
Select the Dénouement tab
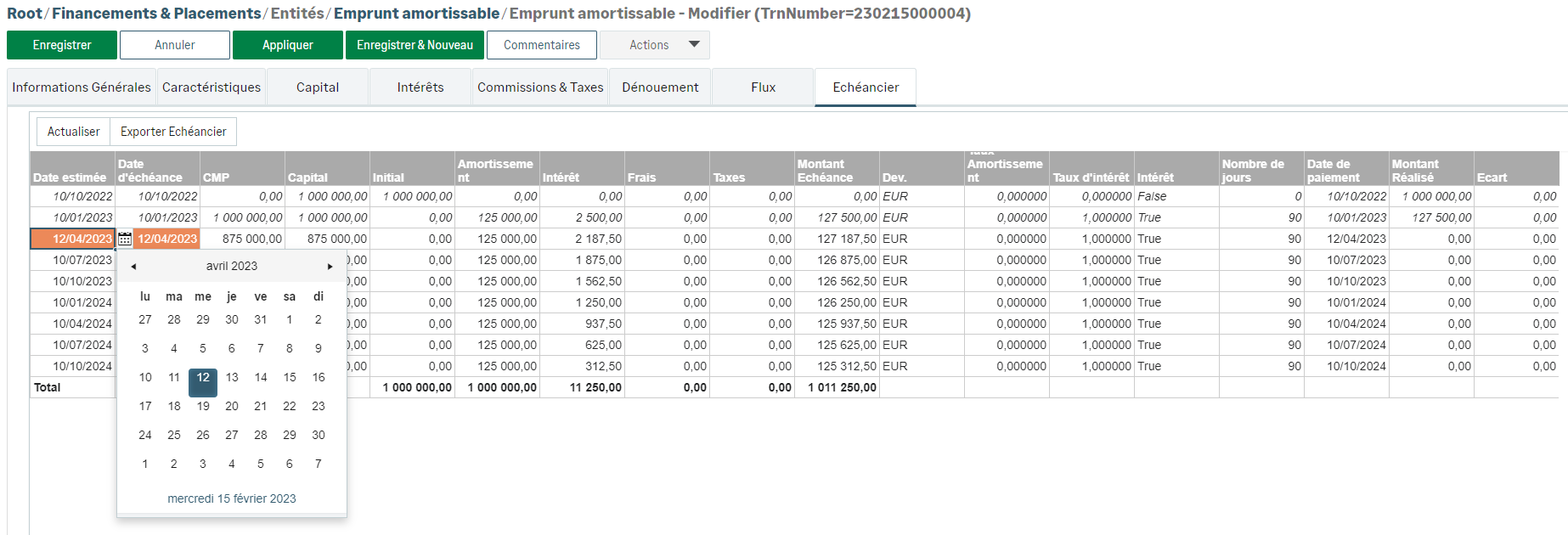[x=660, y=87]
